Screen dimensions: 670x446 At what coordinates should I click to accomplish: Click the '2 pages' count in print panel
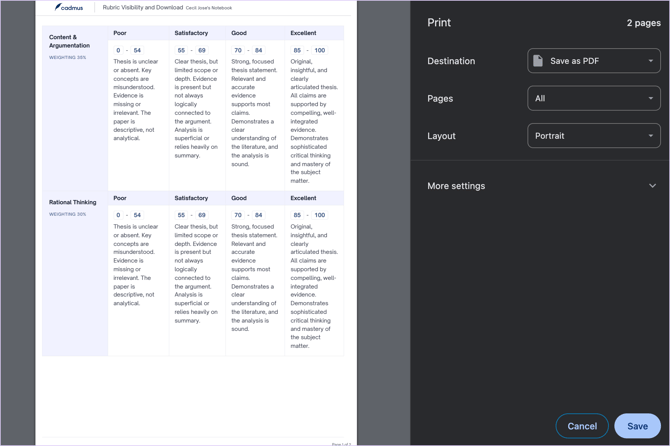pyautogui.click(x=643, y=23)
